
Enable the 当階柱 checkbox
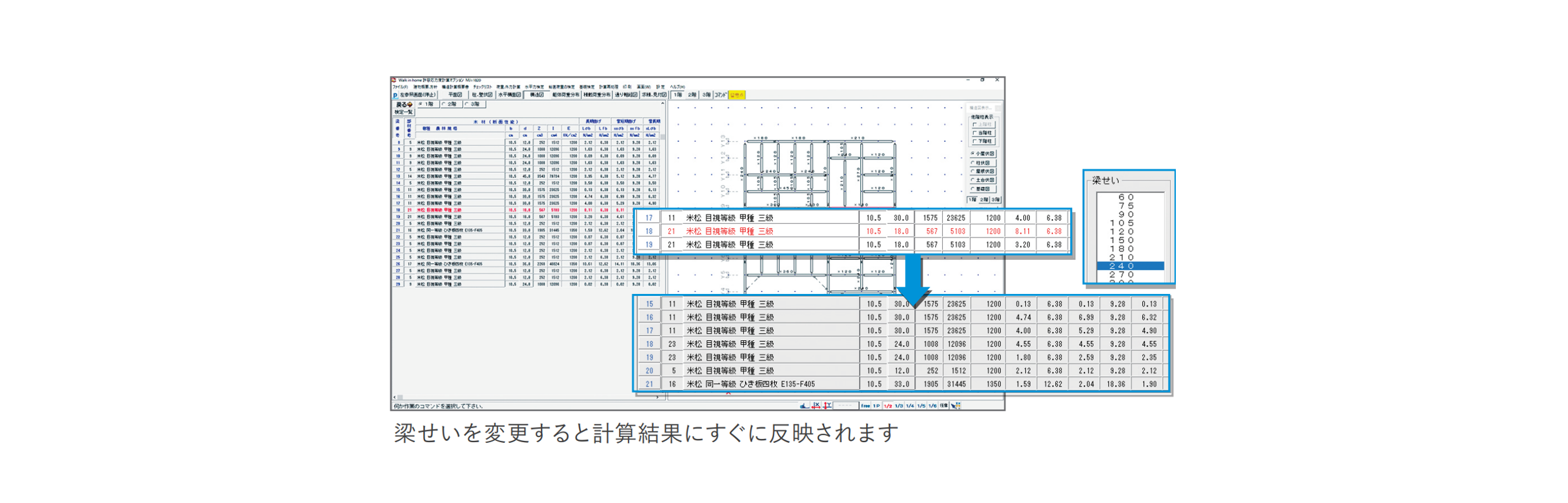click(983, 133)
